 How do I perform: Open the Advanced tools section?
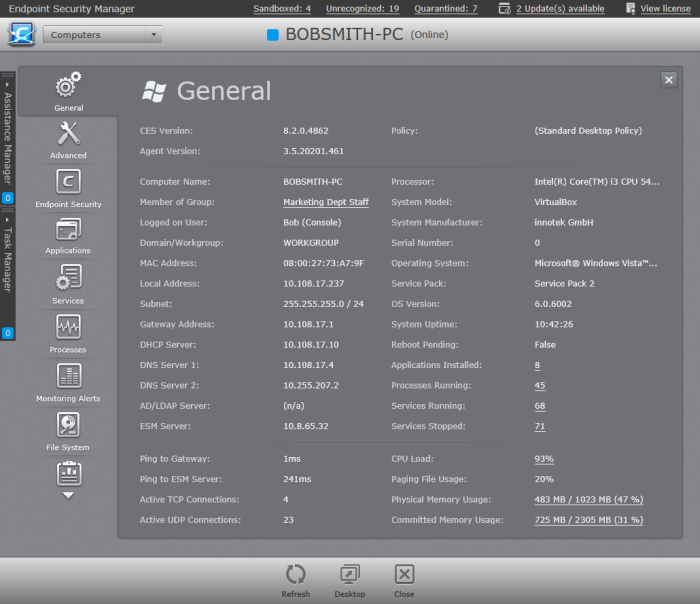pos(68,140)
